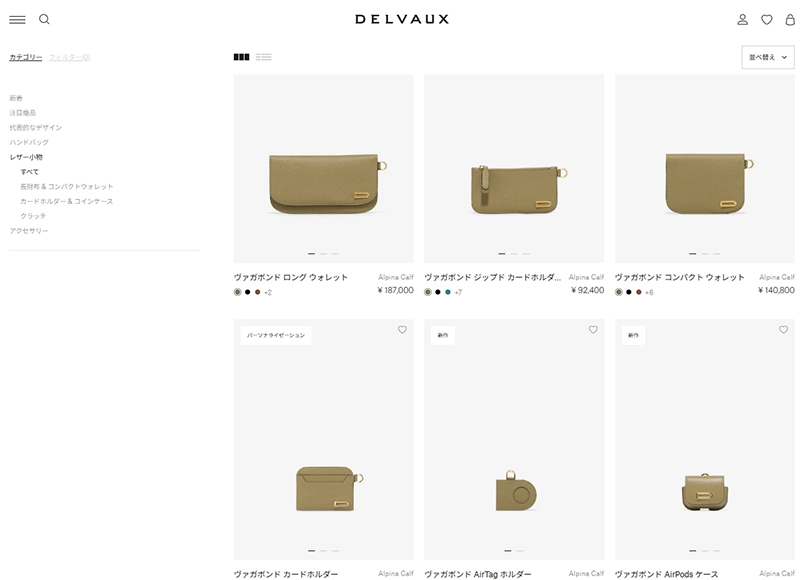Open the 並べ替え sort dropdown

pyautogui.click(x=768, y=57)
